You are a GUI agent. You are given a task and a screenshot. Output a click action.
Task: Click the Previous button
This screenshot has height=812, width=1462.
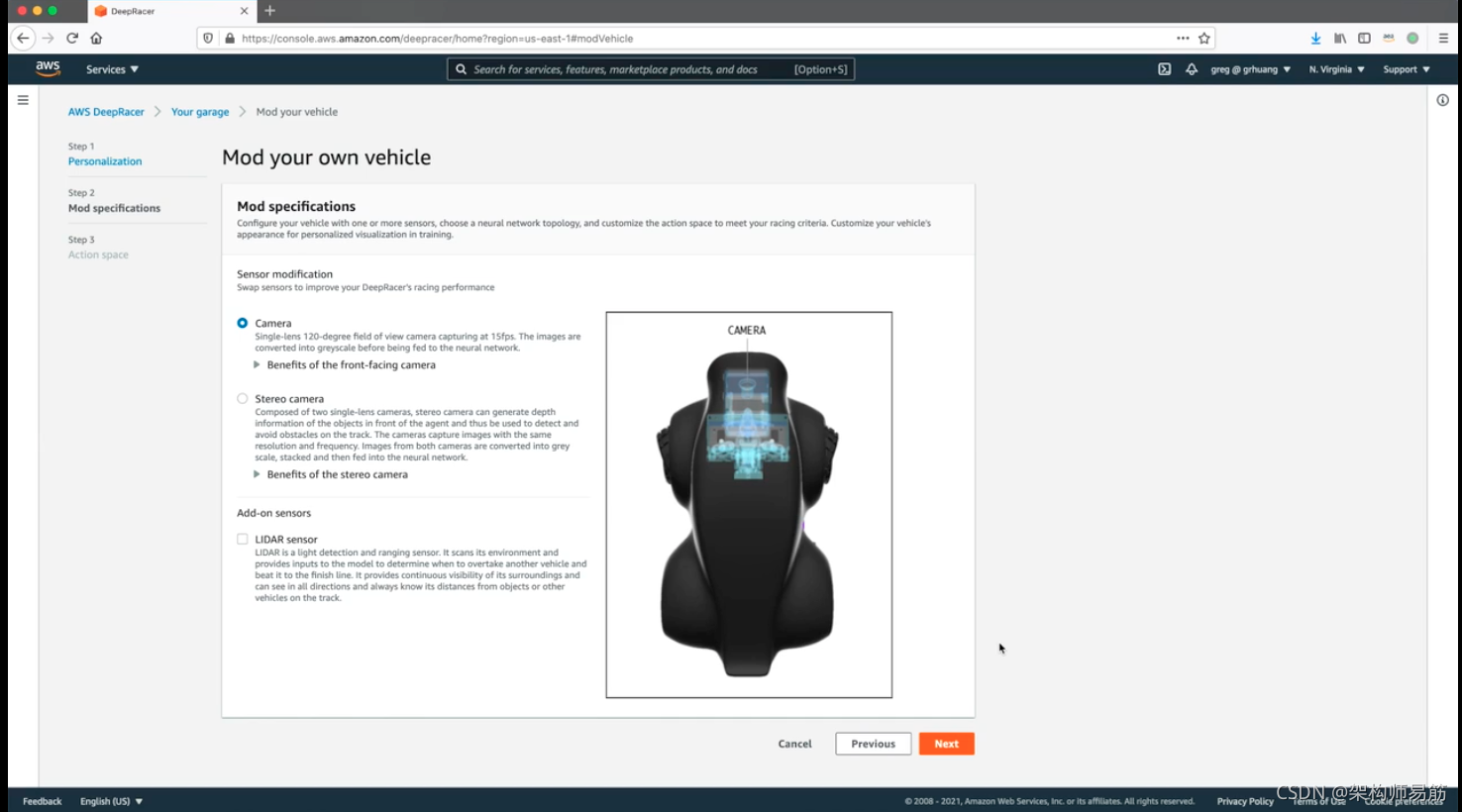coord(873,744)
